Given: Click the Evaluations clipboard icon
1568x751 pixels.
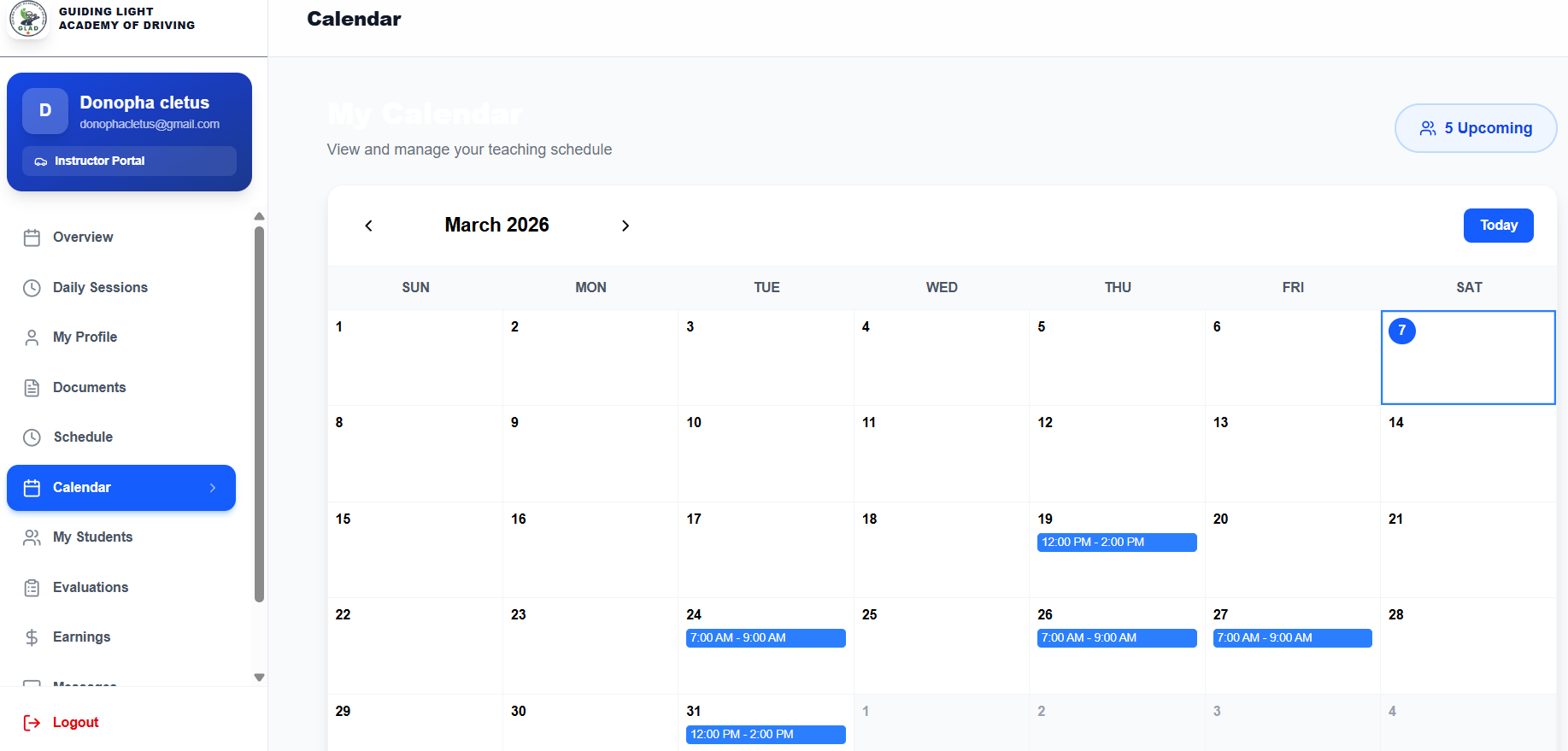Looking at the screenshot, I should pos(32,588).
